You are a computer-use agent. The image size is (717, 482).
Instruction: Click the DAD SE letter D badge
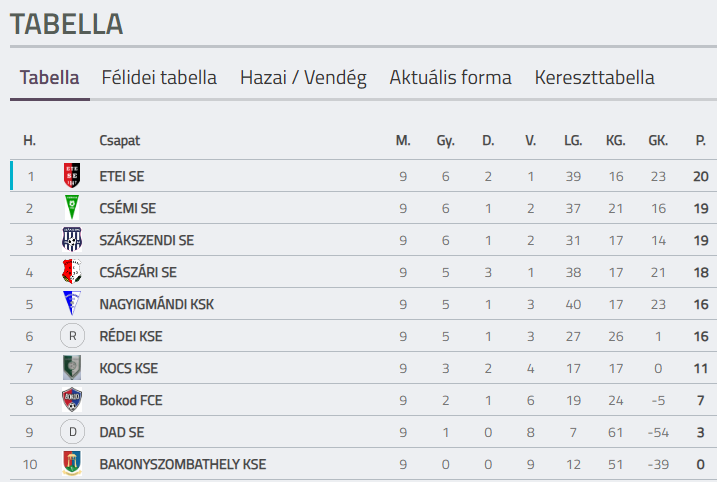[x=70, y=432]
